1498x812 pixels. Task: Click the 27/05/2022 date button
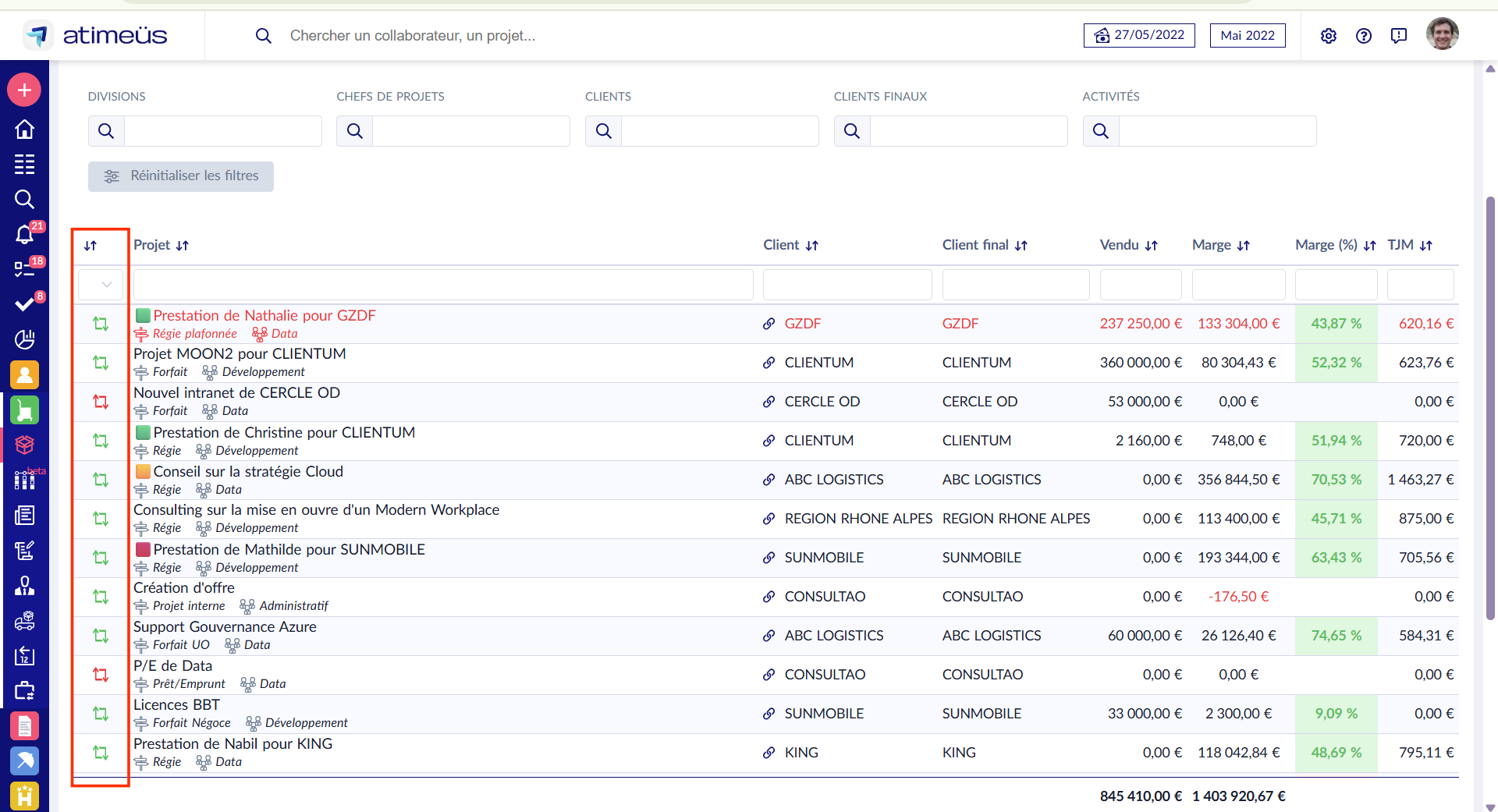tap(1139, 35)
